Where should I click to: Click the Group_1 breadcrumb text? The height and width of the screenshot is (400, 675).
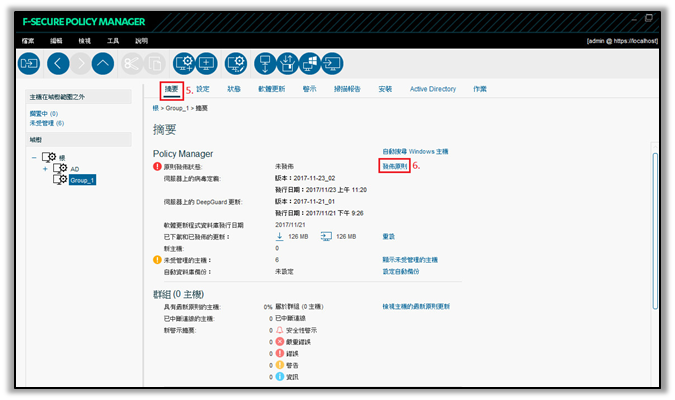(x=177, y=108)
